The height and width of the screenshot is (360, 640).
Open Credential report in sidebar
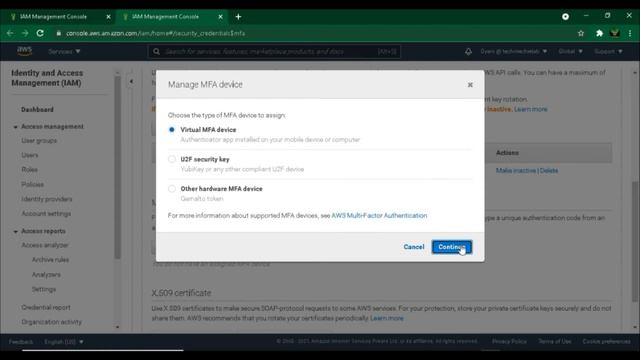[46, 307]
